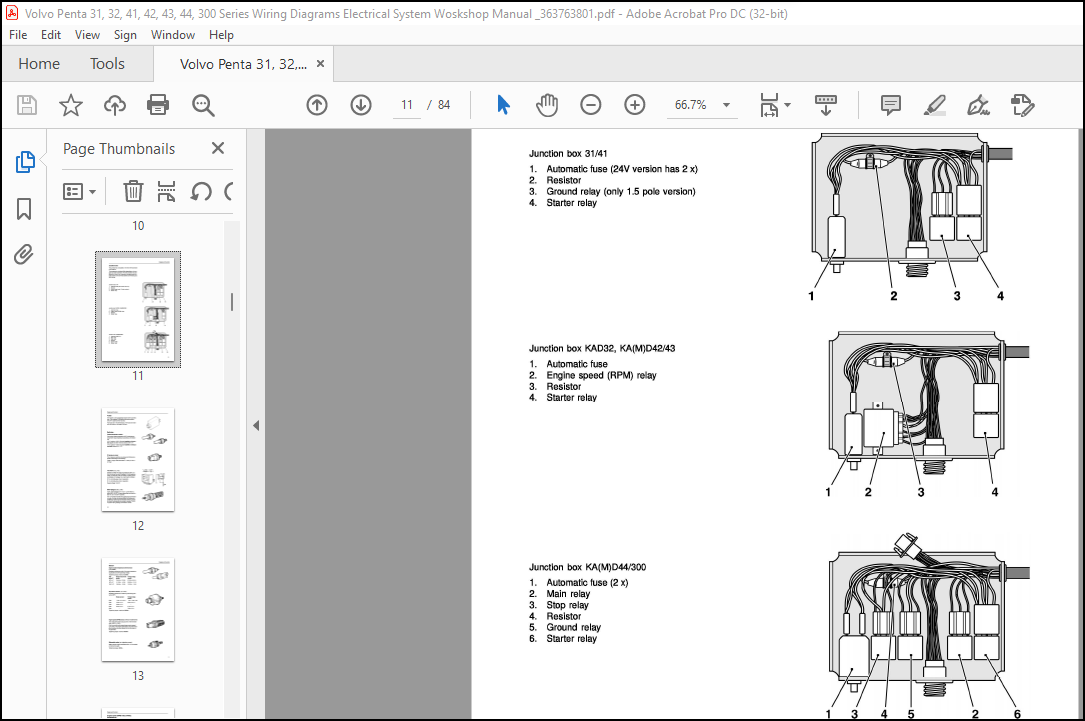This screenshot has height=721, width=1085.
Task: Open the View menu
Action: click(x=87, y=35)
